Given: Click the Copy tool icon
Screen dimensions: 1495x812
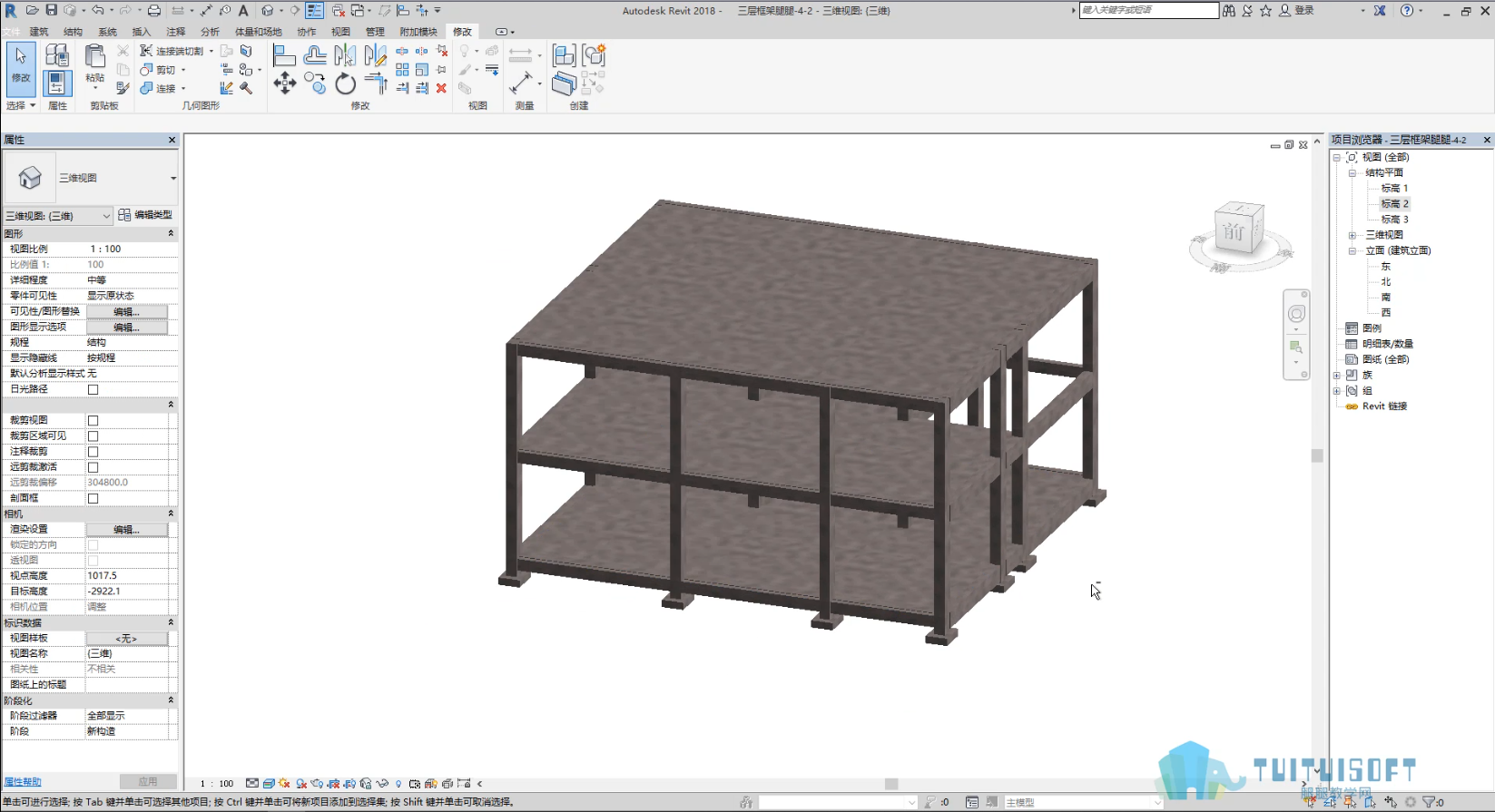Looking at the screenshot, I should (x=315, y=83).
